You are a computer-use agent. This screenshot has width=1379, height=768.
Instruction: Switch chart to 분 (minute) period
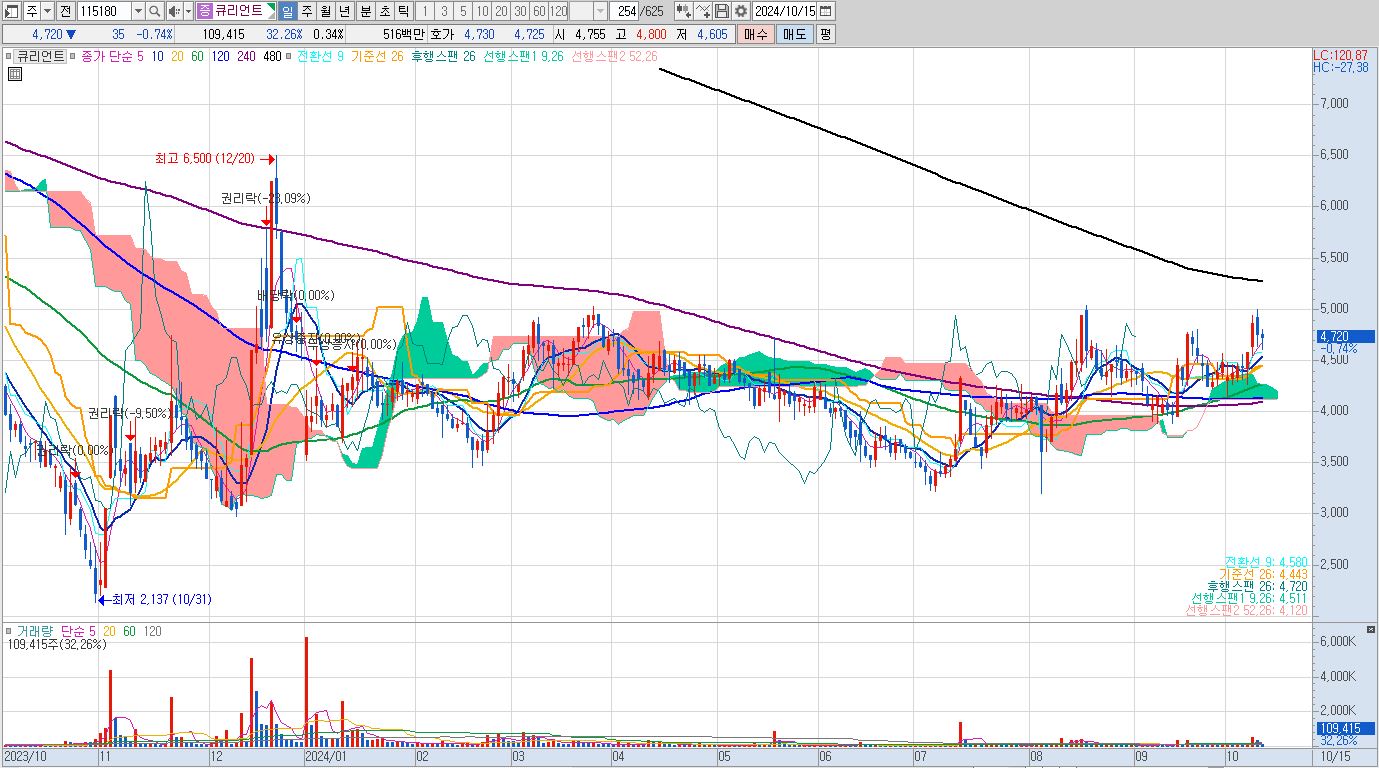pyautogui.click(x=364, y=11)
